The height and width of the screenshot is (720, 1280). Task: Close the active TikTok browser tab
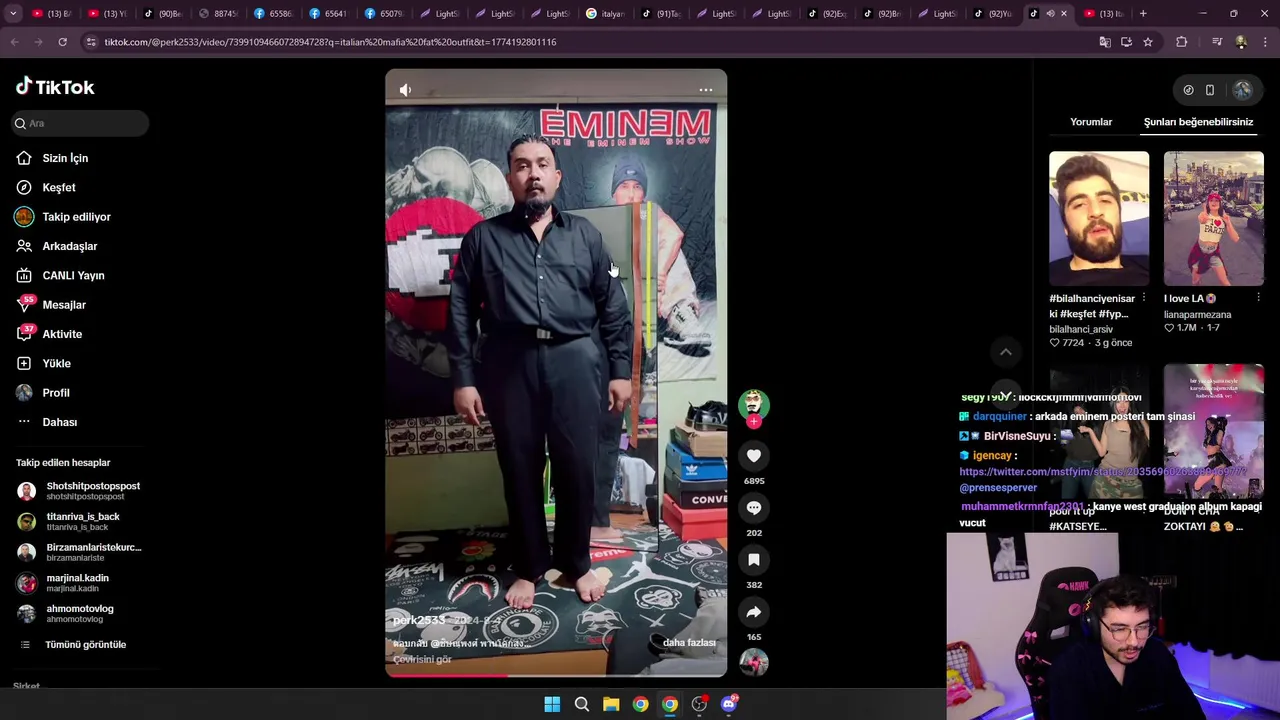pos(1063,14)
